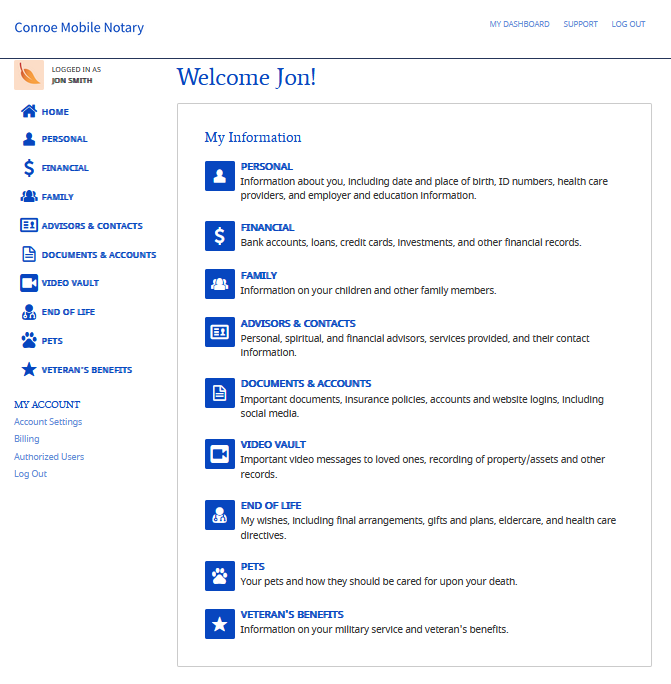Viewport: 671px width, 684px height.
Task: Select DOCUMENTS & ACCOUNTS label in sidebar
Action: (x=99, y=255)
